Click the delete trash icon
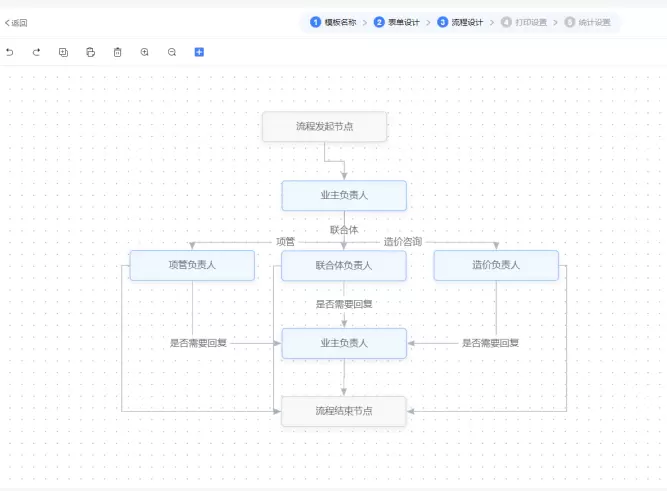Image resolution: width=667 pixels, height=491 pixels. 118,52
